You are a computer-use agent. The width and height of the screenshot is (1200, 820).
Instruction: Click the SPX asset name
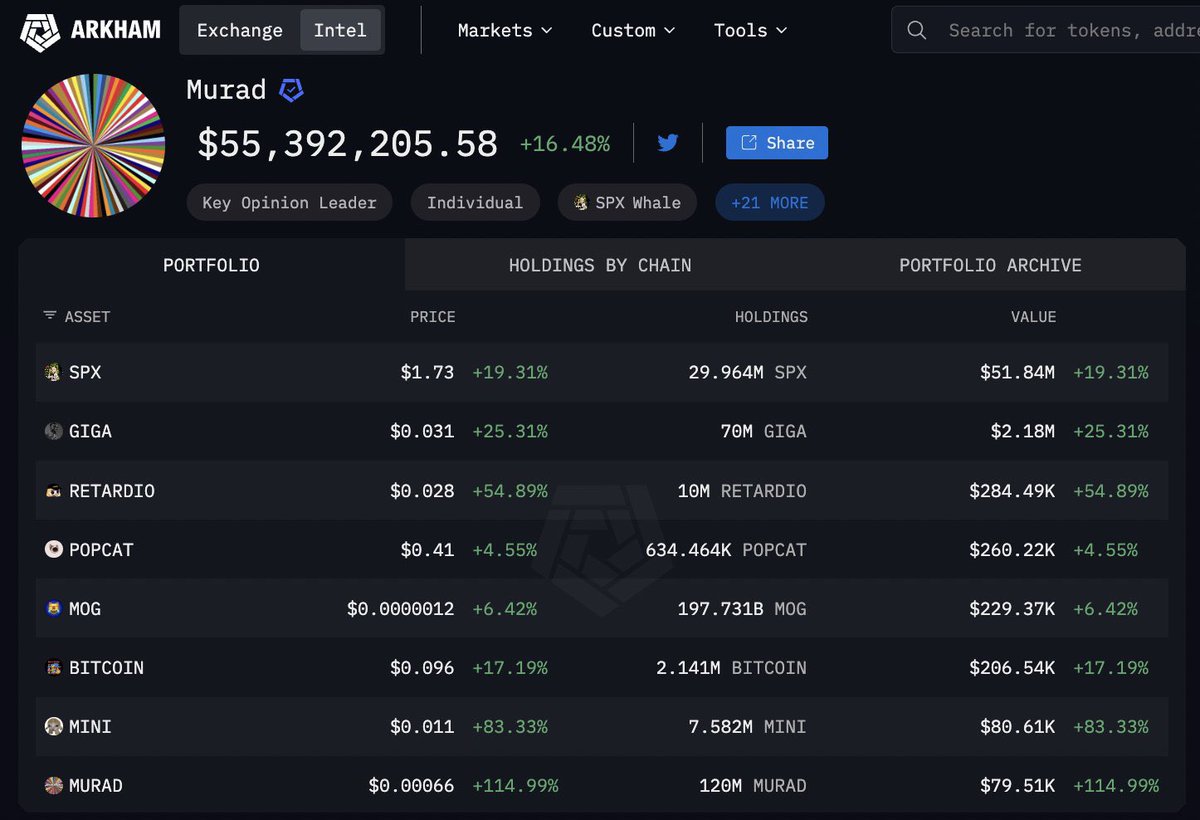point(85,372)
